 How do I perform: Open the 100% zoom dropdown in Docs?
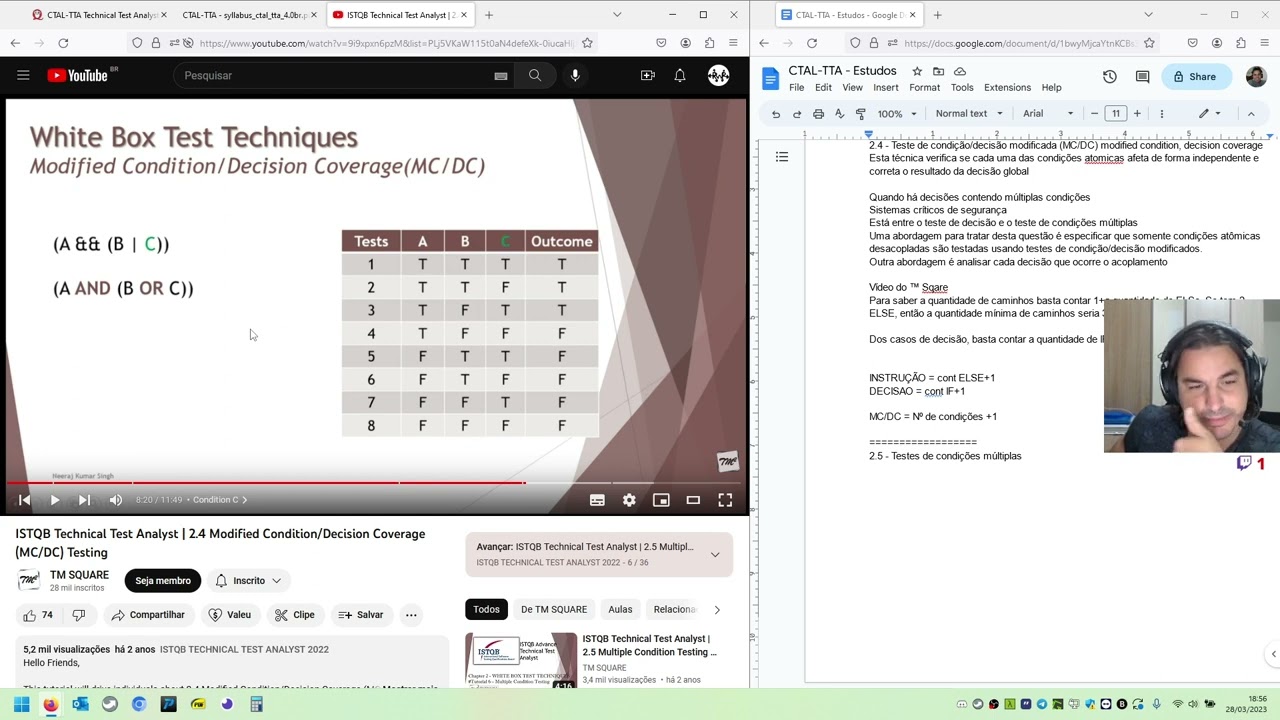tap(896, 114)
